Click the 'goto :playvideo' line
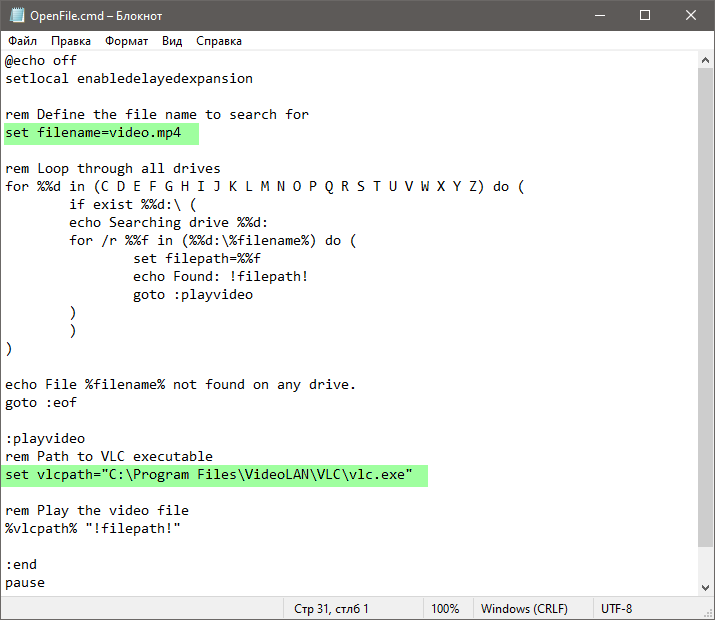Image resolution: width=715 pixels, height=620 pixels. click(x=193, y=294)
